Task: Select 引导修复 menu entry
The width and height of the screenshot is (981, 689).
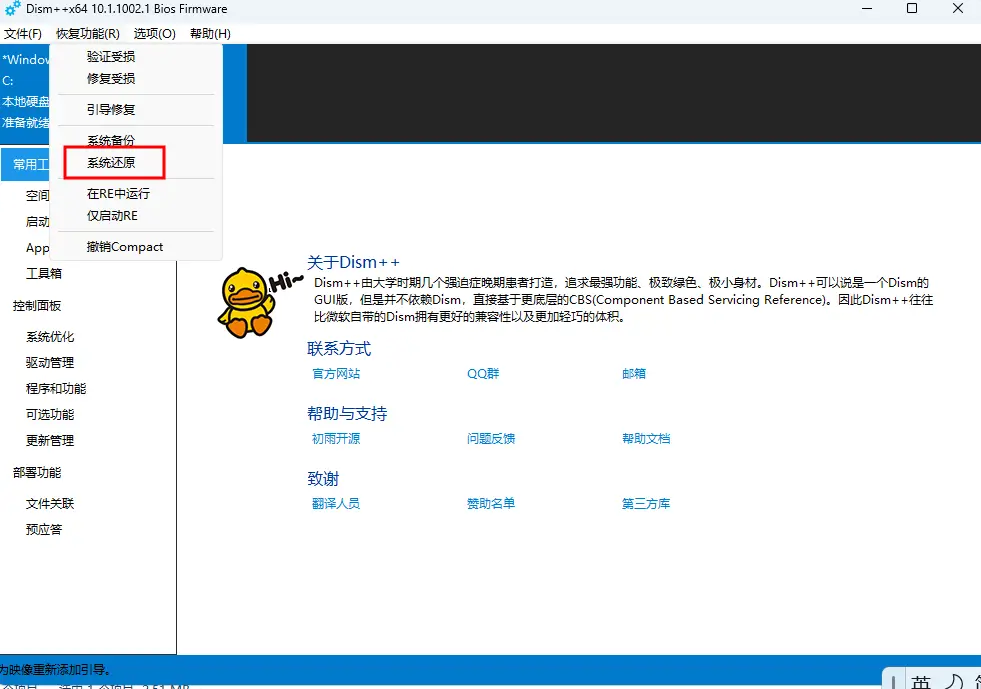Action: pyautogui.click(x=111, y=110)
